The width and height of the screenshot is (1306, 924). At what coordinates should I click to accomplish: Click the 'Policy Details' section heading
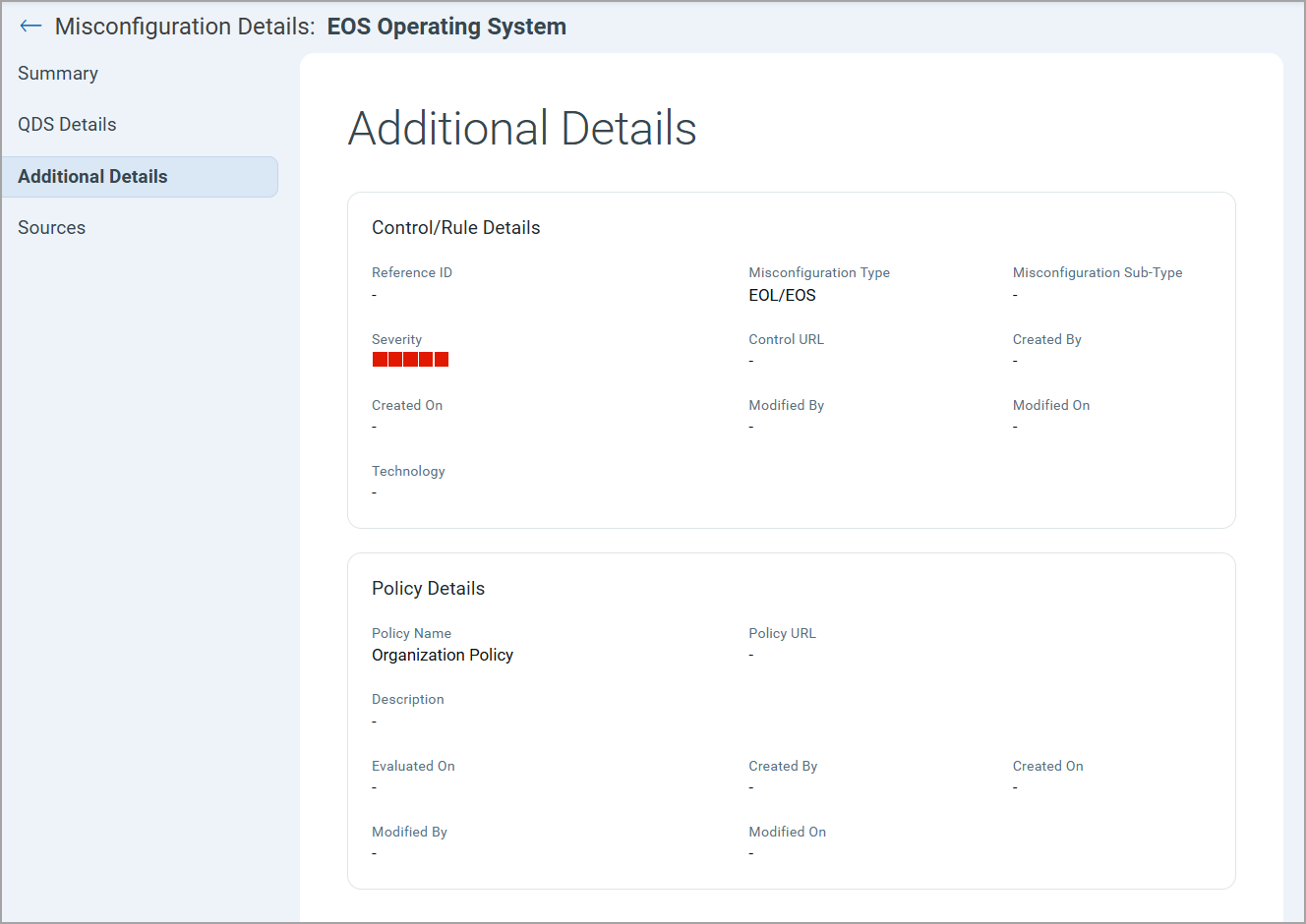(428, 589)
